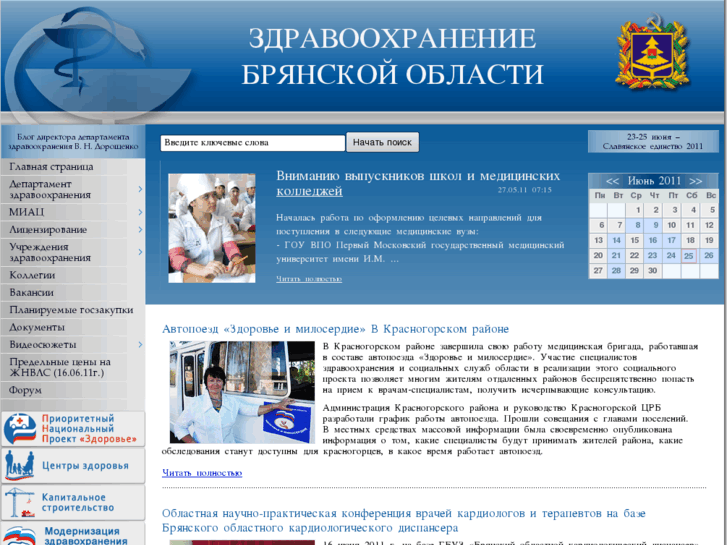Open the director's blog link
Screen dimensions: 727x545
[73, 141]
